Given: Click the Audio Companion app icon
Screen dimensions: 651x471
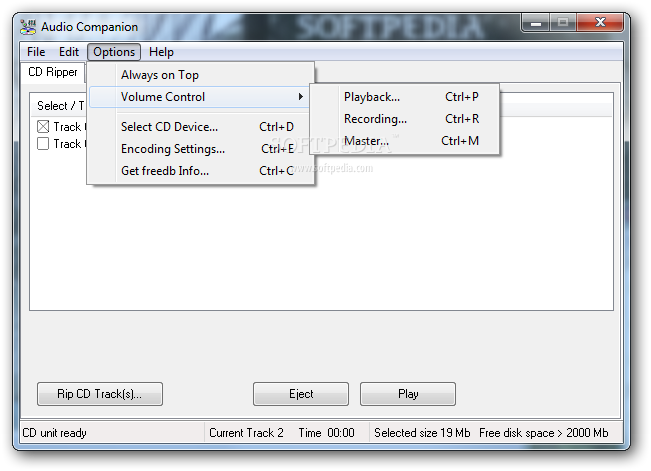Looking at the screenshot, I should pyautogui.click(x=28, y=27).
